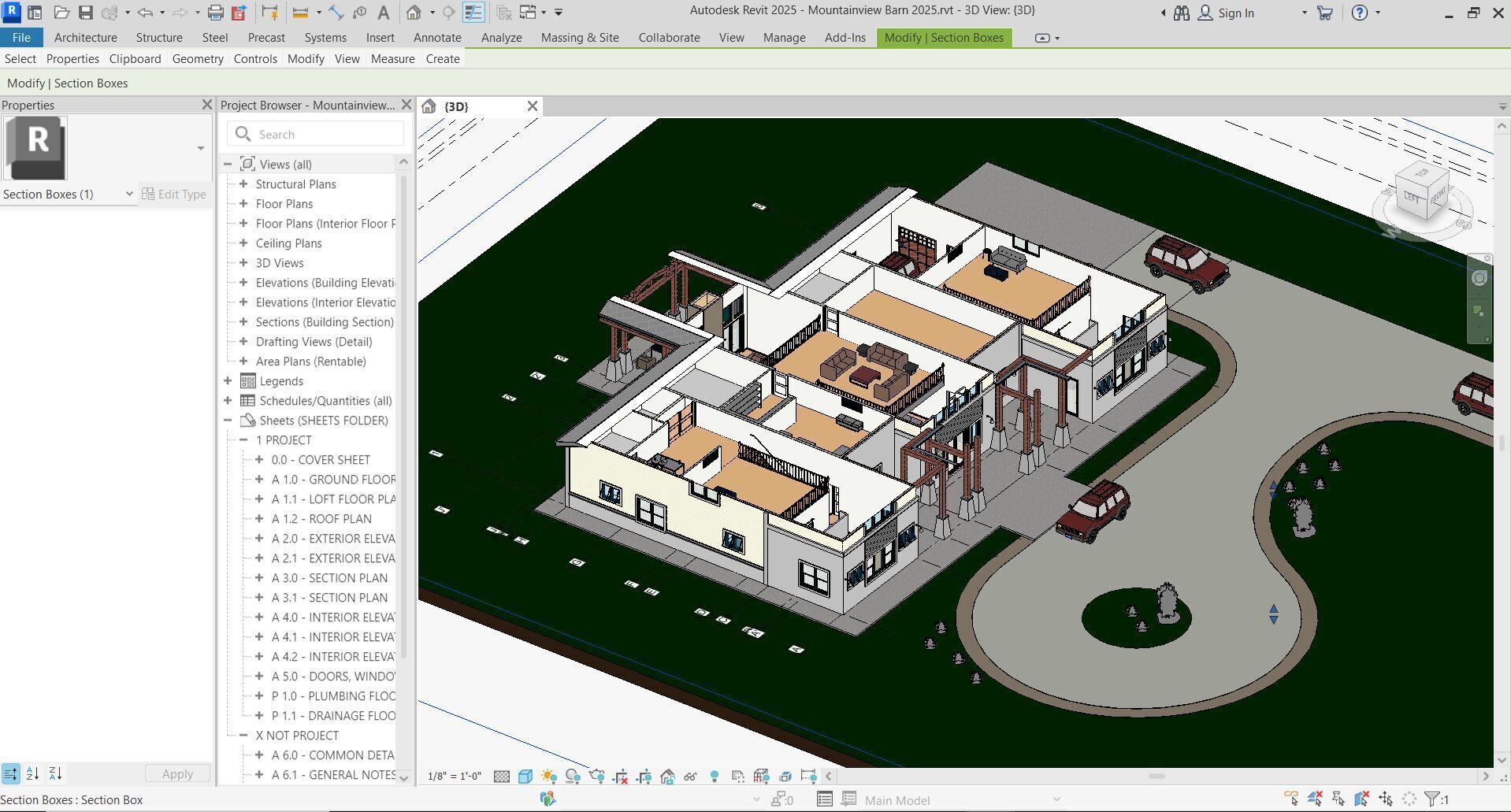Switch to the {3D} view tab
This screenshot has height=812, width=1511.
pyautogui.click(x=456, y=106)
